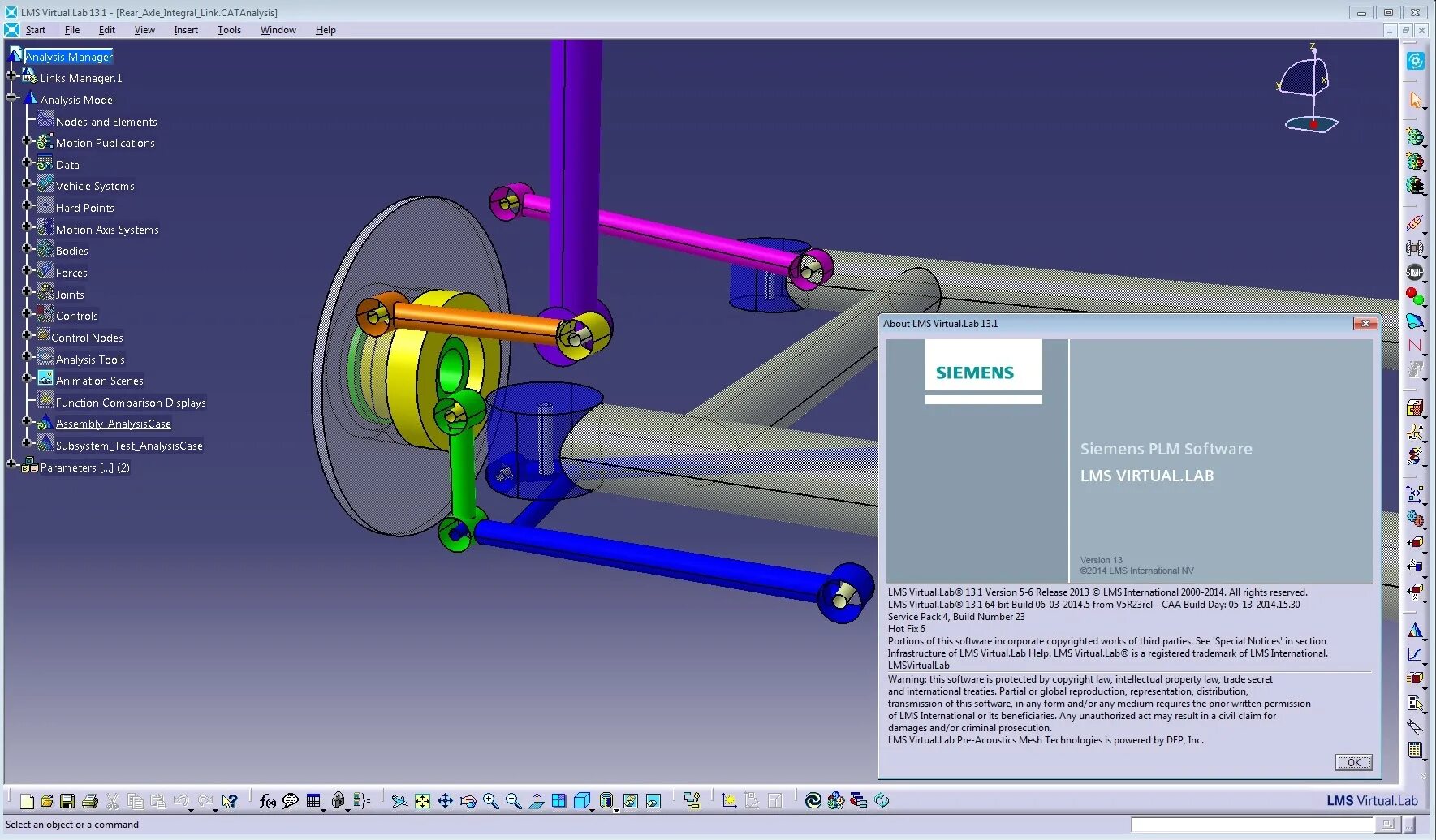Expand the Bodies tree node
The width and height of the screenshot is (1436, 840).
pos(27,248)
